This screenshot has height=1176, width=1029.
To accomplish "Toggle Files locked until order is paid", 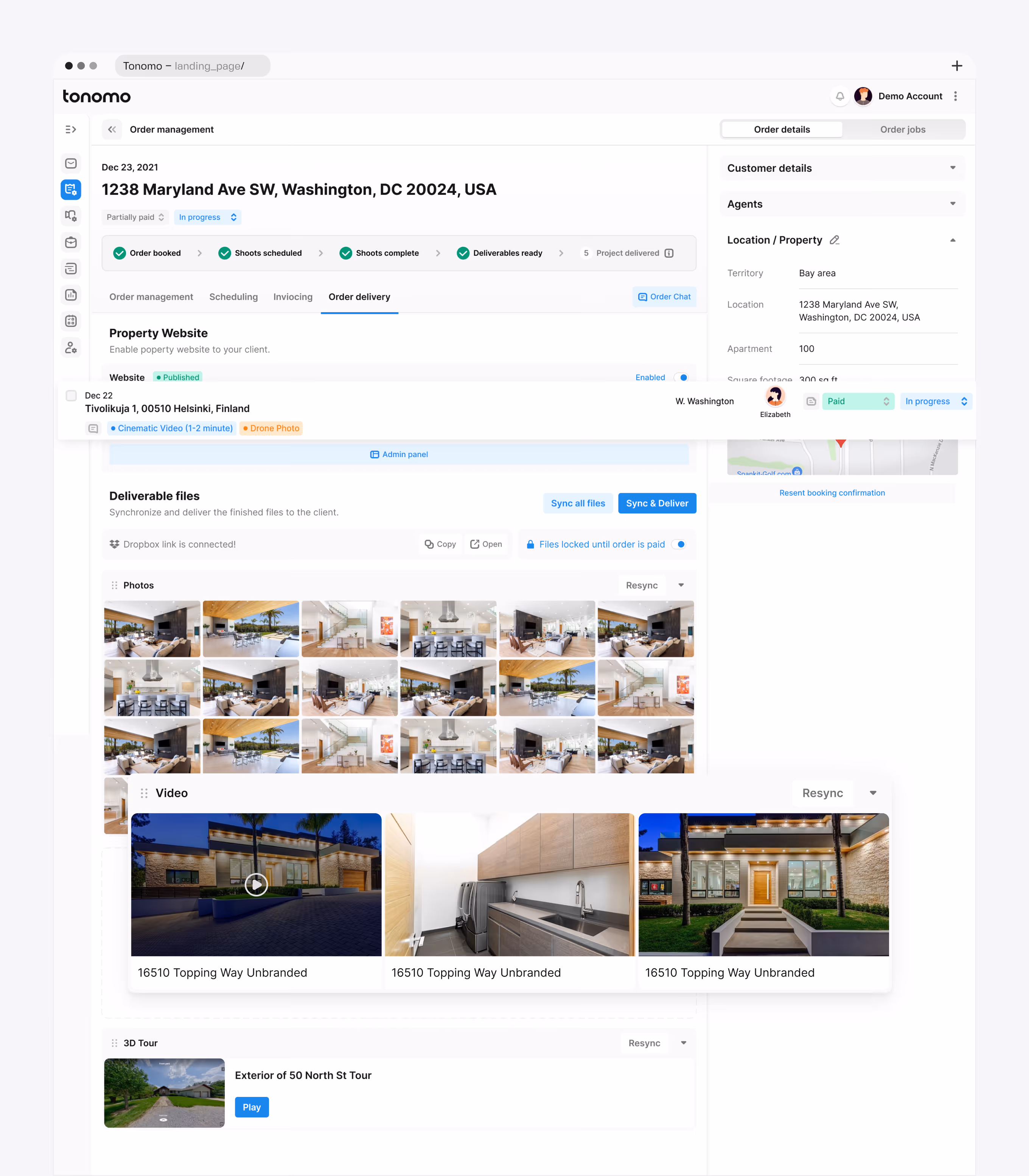I will click(679, 544).
